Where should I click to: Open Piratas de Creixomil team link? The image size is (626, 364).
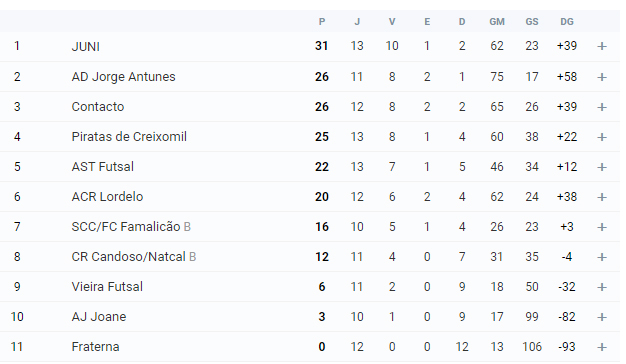tap(129, 136)
